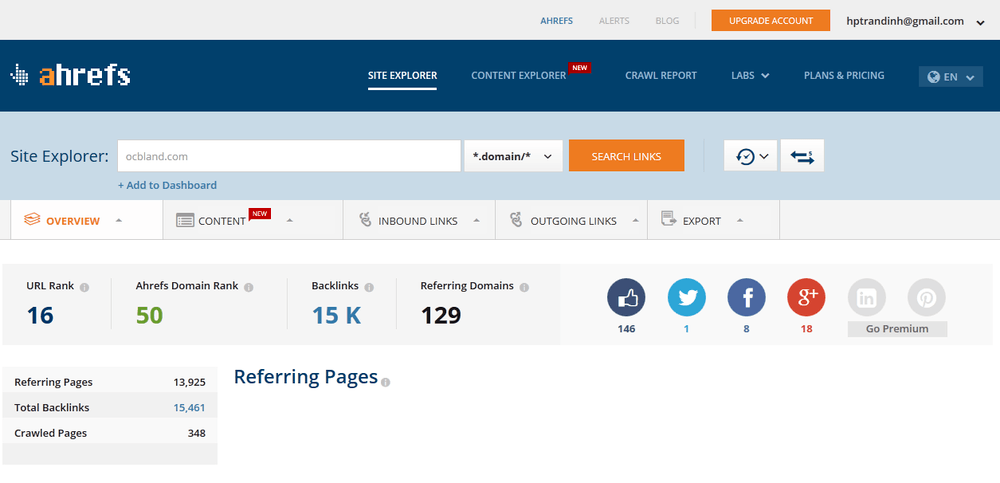Click the Upgrade Account button
This screenshot has width=1000, height=483.
coord(770,20)
